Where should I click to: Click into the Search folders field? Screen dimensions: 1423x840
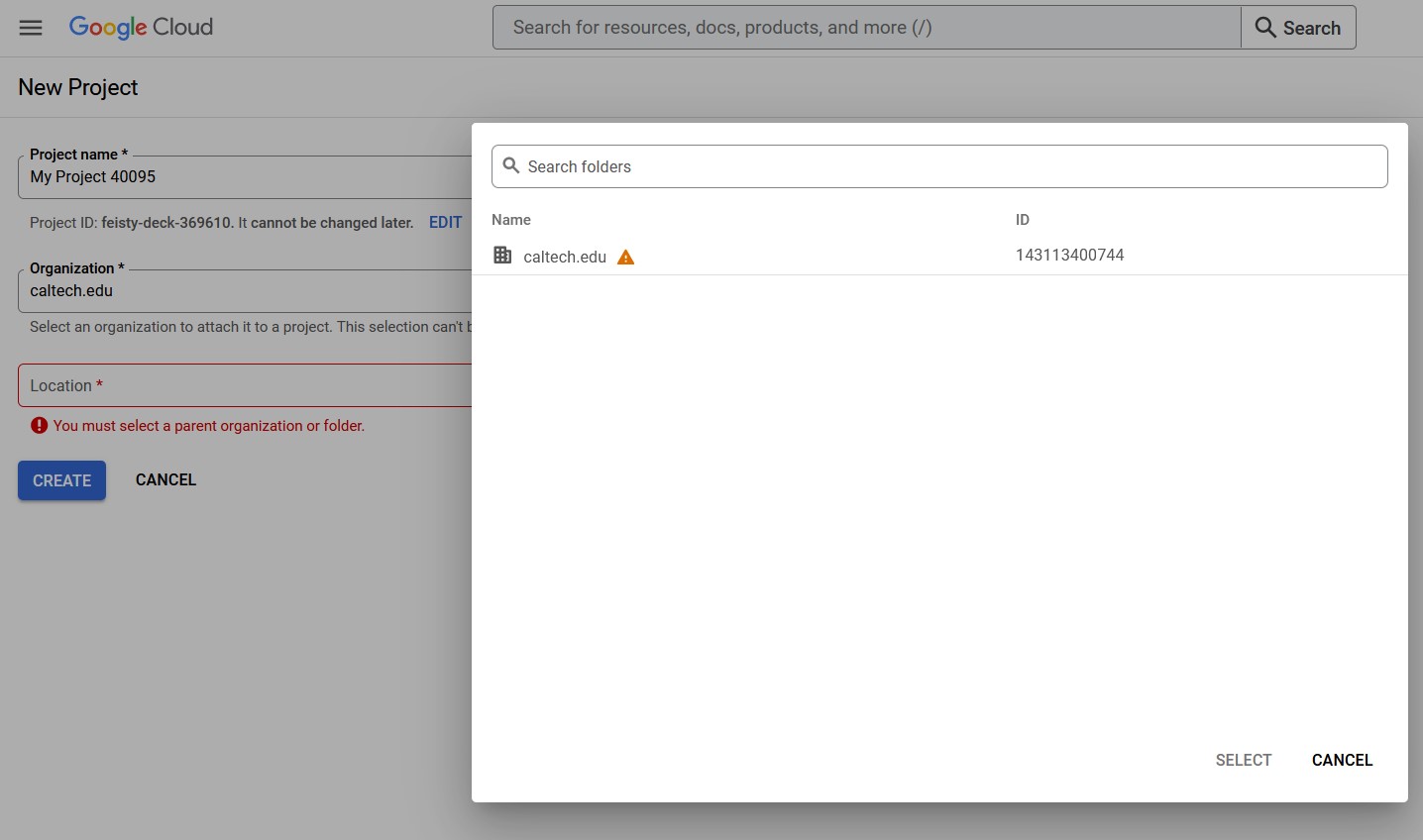pos(951,166)
